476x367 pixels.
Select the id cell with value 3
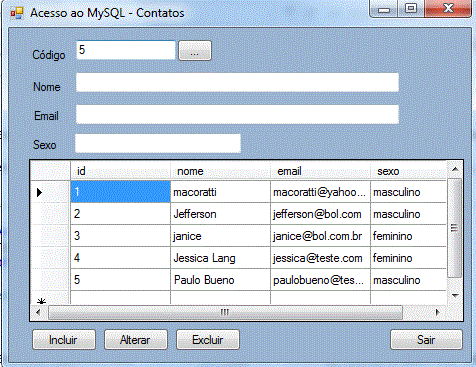point(120,236)
